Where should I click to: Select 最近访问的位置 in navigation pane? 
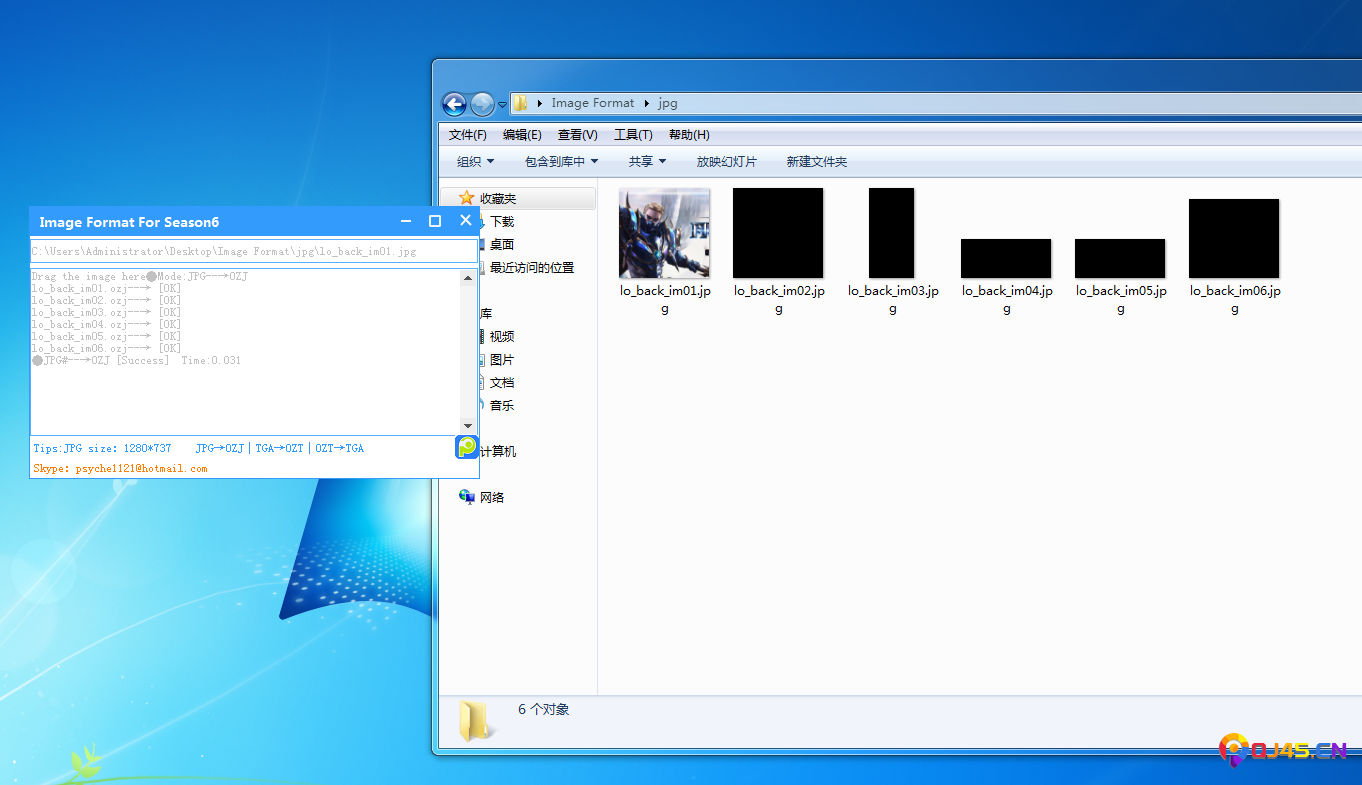coord(532,267)
